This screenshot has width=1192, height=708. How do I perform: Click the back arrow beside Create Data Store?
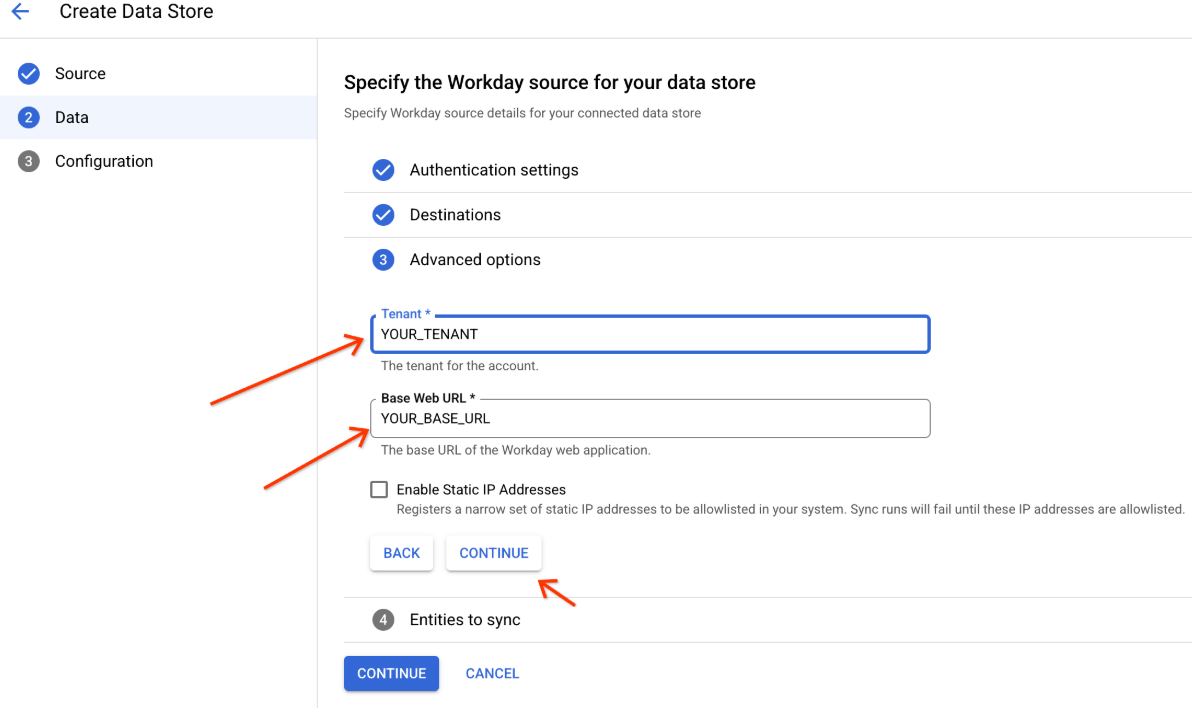(x=21, y=11)
